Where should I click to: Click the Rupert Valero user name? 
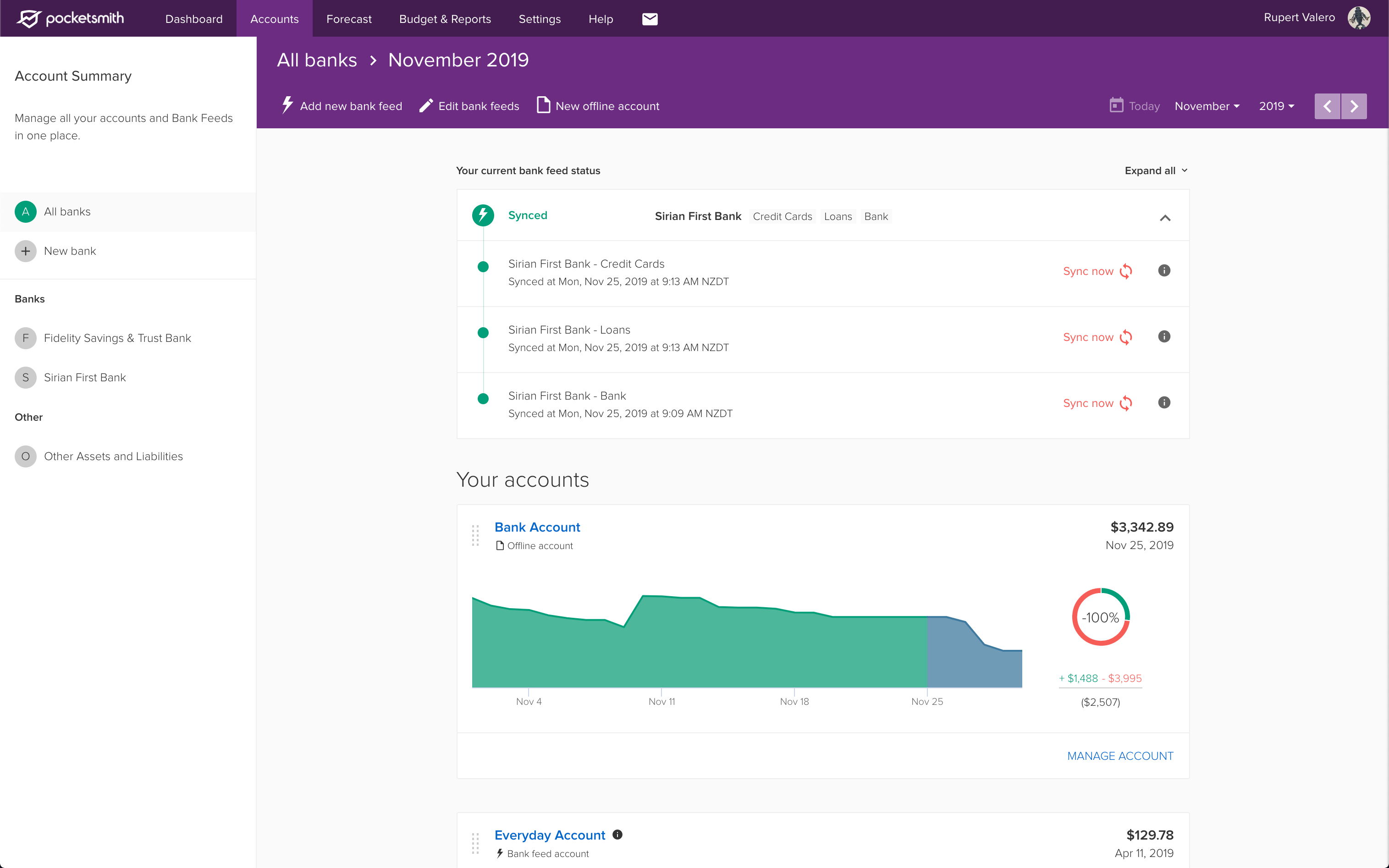[x=1299, y=18]
